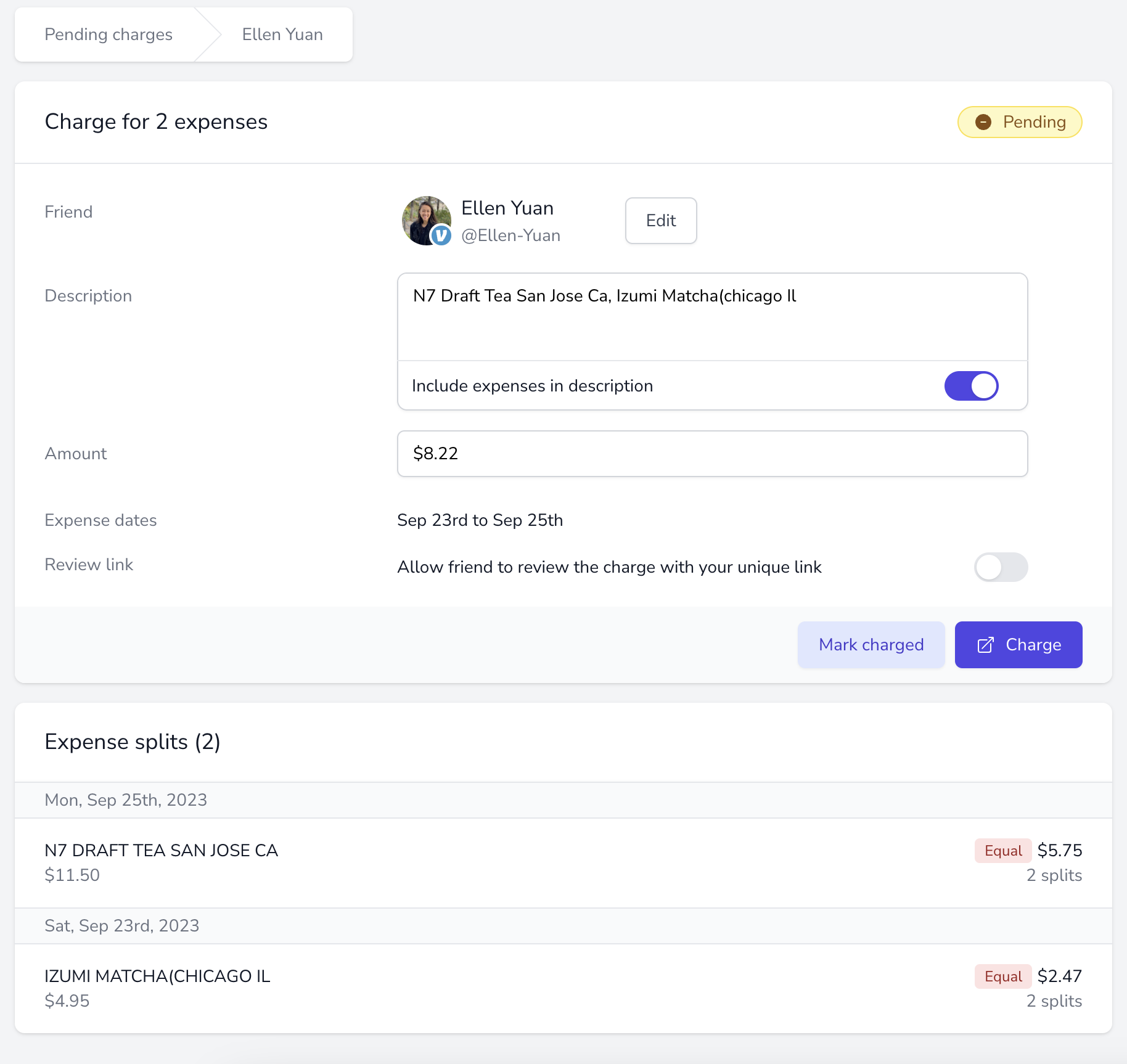Screen dimensions: 1127x1064
Task: Click the Pending status badge
Action: [x=1020, y=122]
